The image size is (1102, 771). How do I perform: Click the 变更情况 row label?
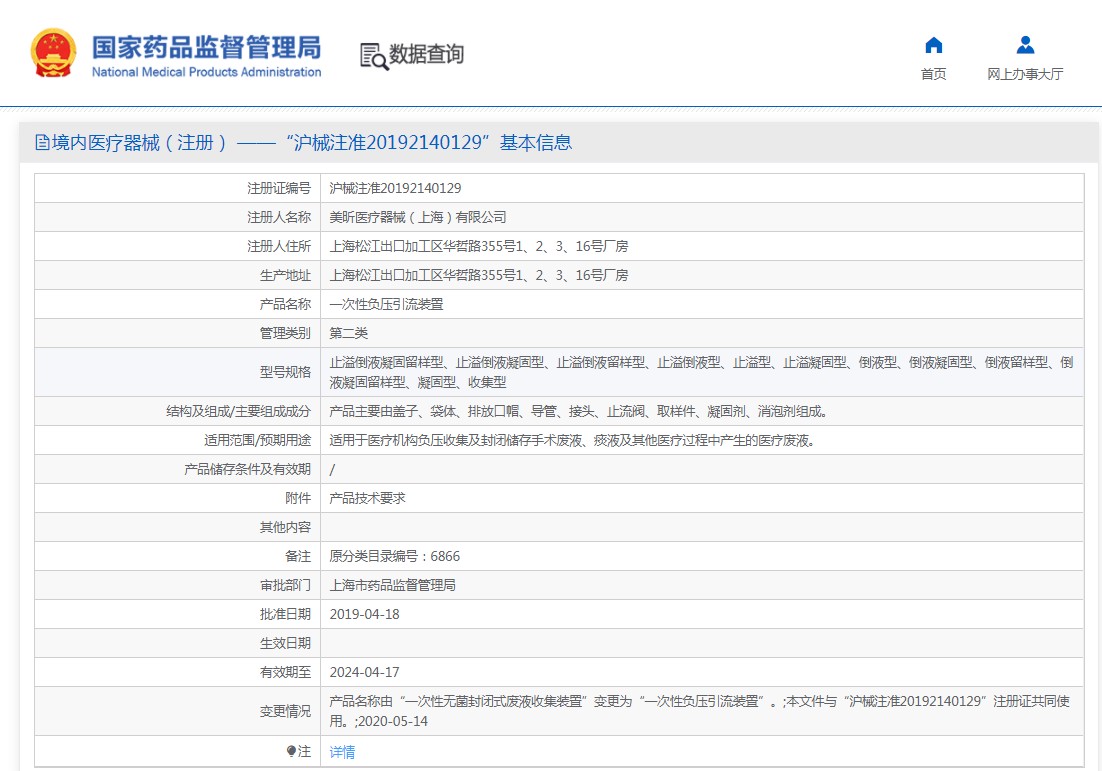[285, 711]
